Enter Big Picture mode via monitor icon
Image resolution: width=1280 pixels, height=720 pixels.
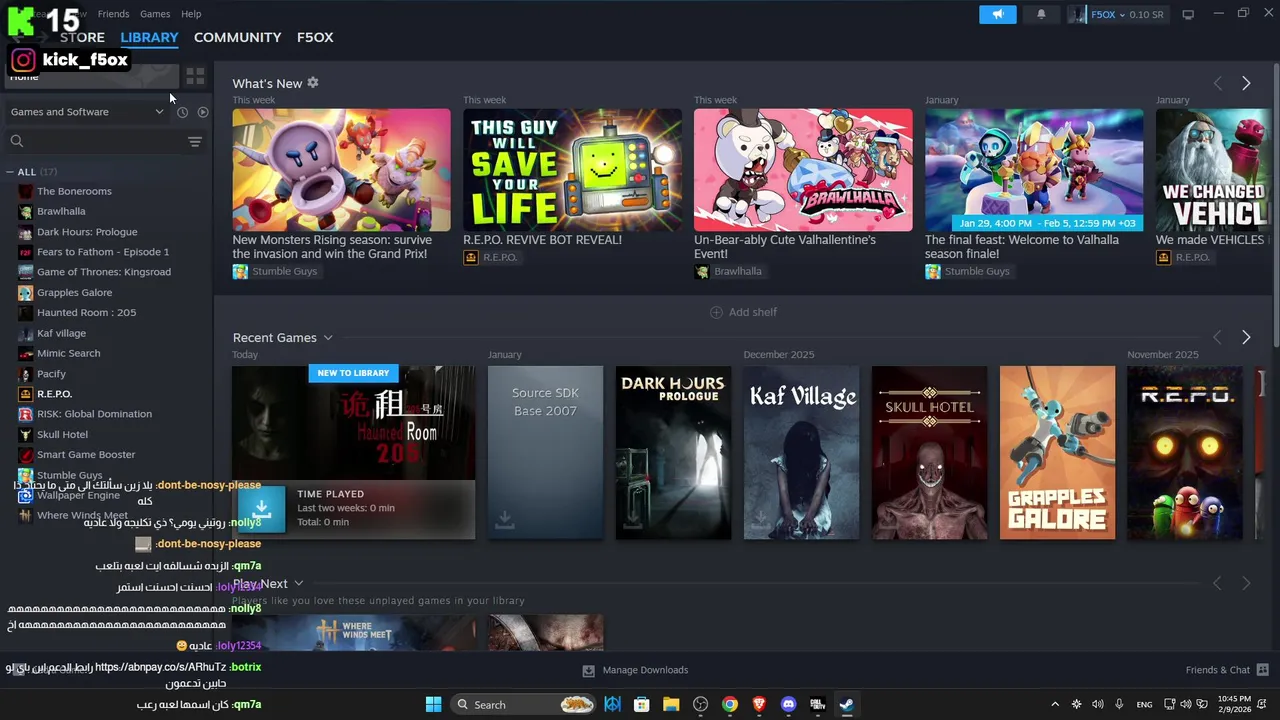1188,14
